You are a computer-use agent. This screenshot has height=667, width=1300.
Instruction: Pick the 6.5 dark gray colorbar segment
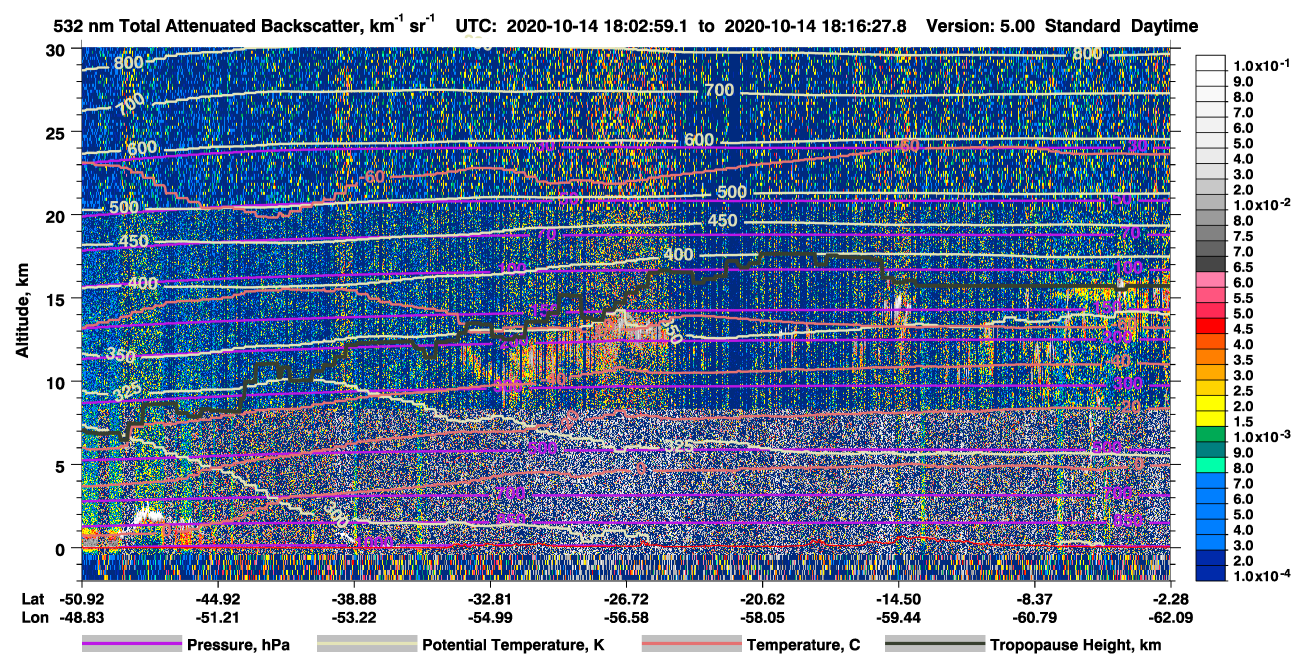tap(1209, 266)
